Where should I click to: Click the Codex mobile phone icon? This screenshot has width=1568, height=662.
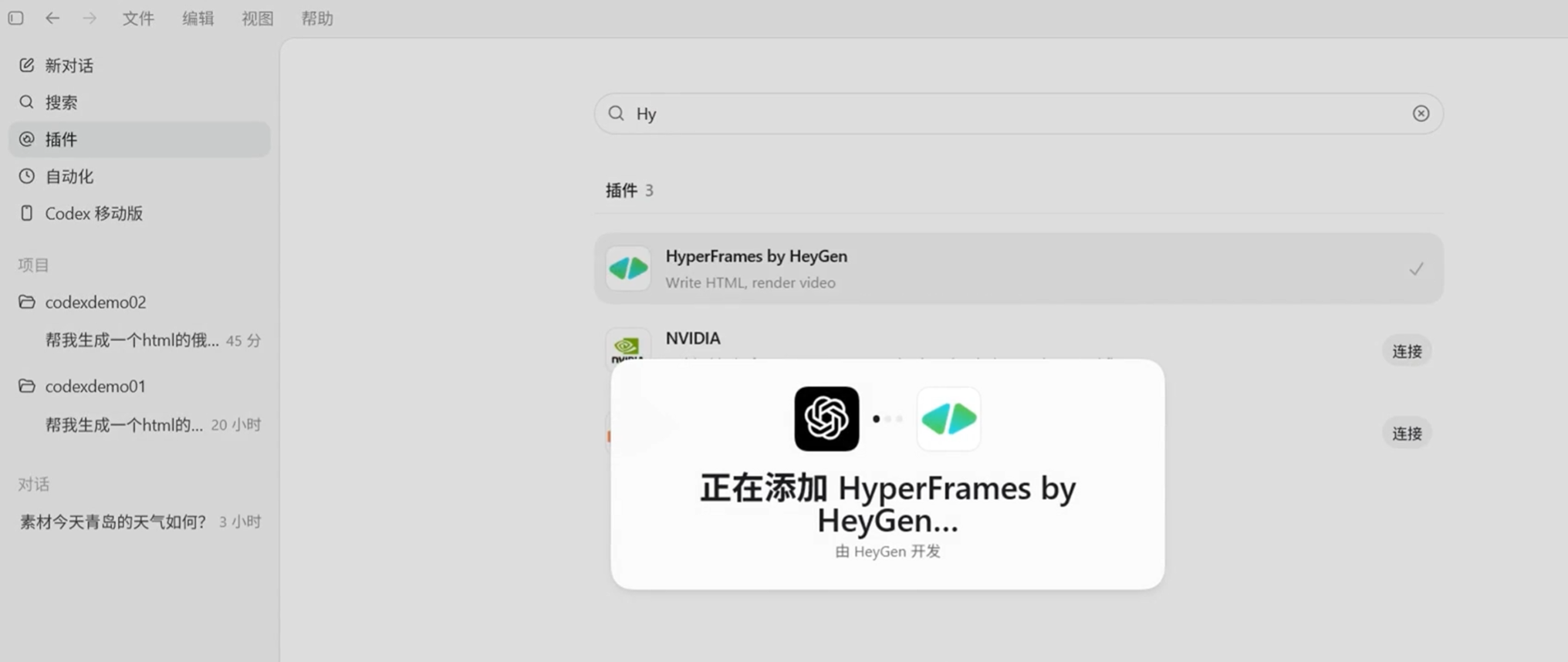click(27, 213)
